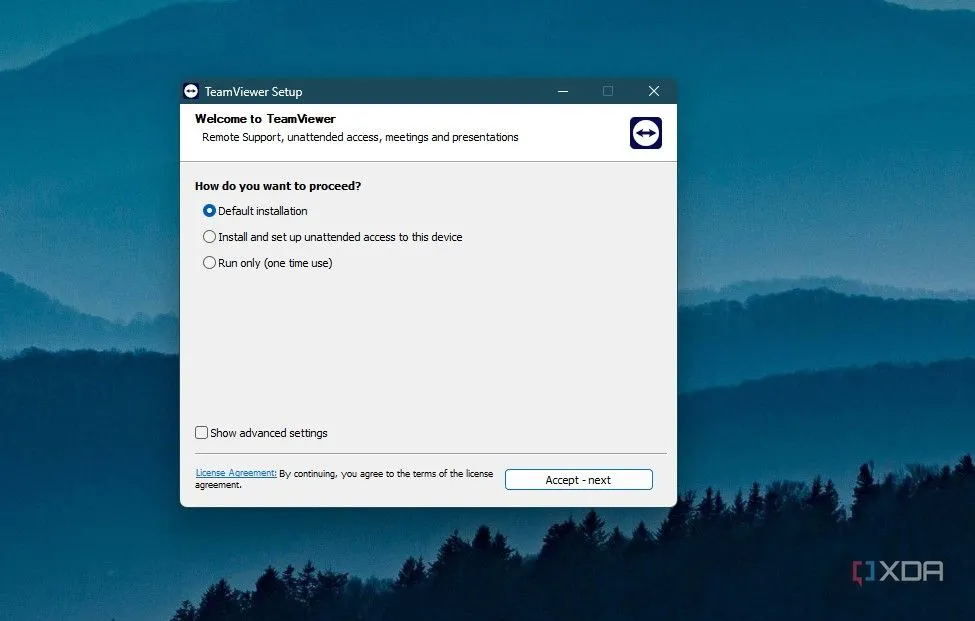Click the large TeamViewer logo in the header
The image size is (975, 621).
click(645, 133)
